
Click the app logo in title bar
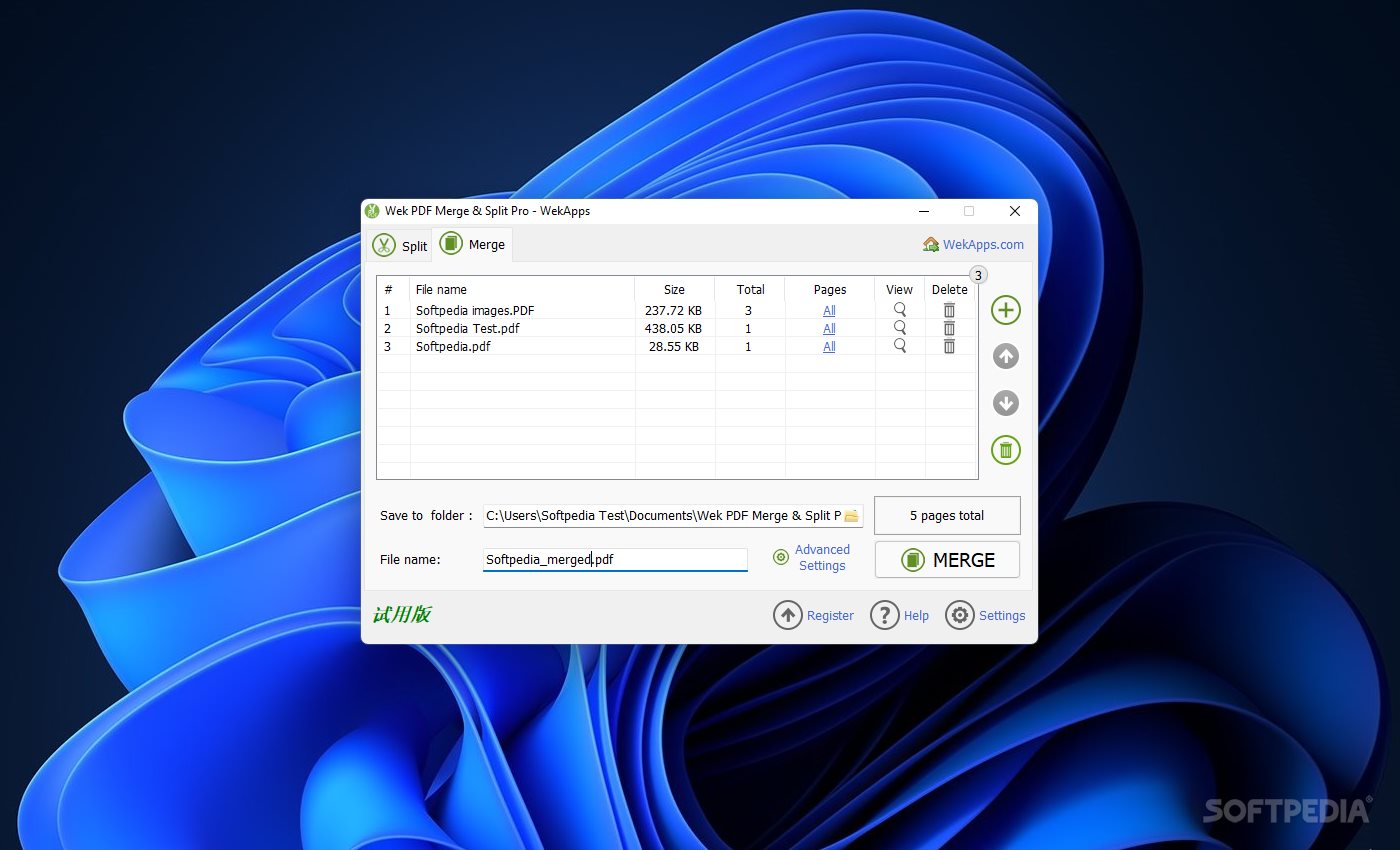[x=372, y=211]
